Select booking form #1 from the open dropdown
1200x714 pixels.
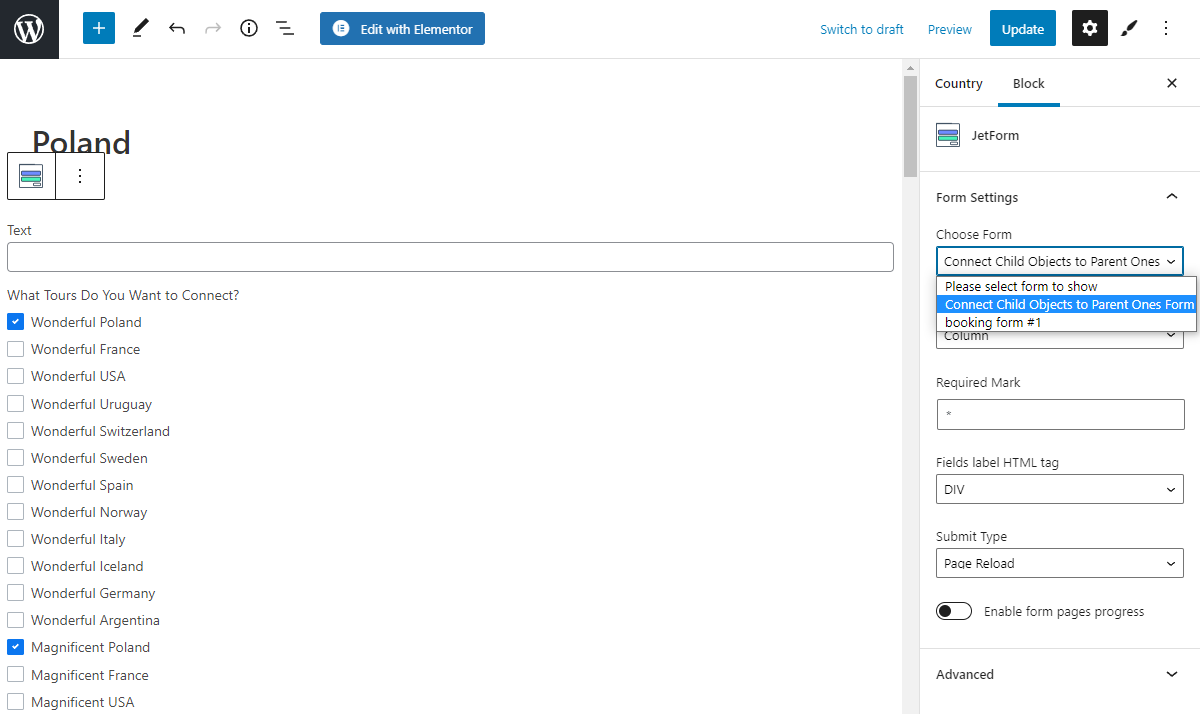click(x=992, y=321)
